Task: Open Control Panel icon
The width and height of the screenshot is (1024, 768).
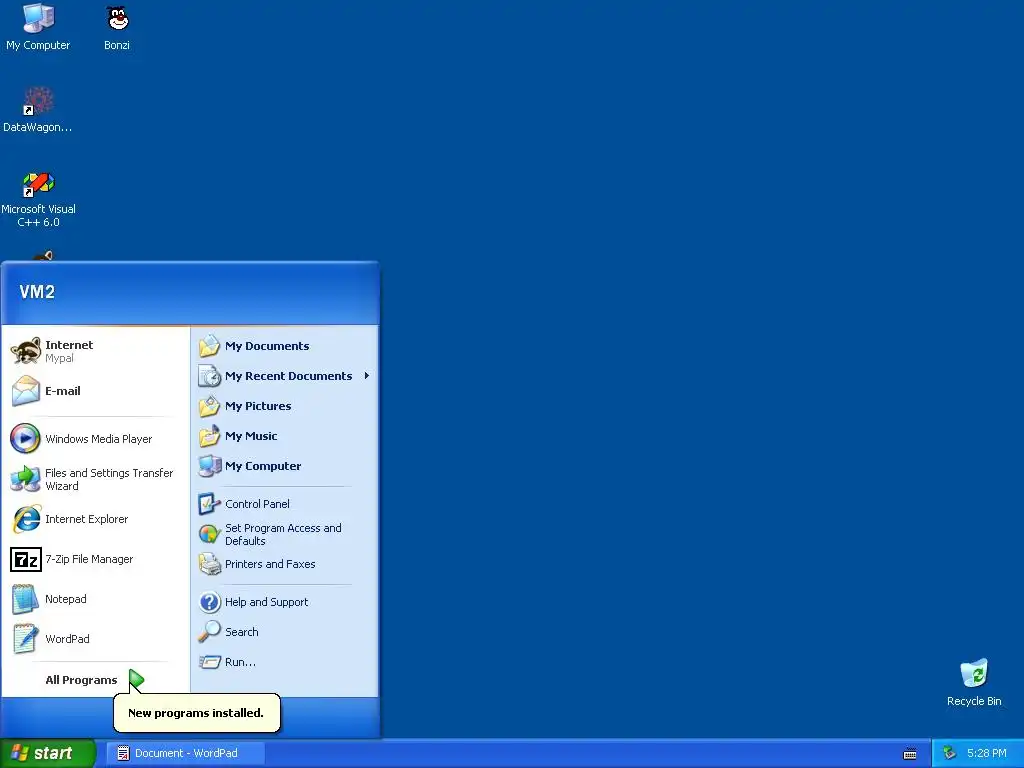Action: click(x=210, y=504)
